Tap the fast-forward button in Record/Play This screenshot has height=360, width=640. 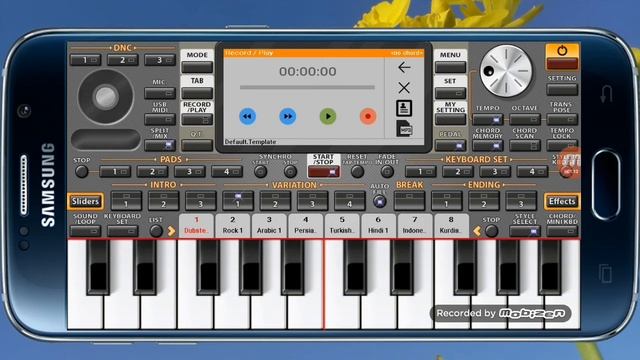[x=288, y=116]
